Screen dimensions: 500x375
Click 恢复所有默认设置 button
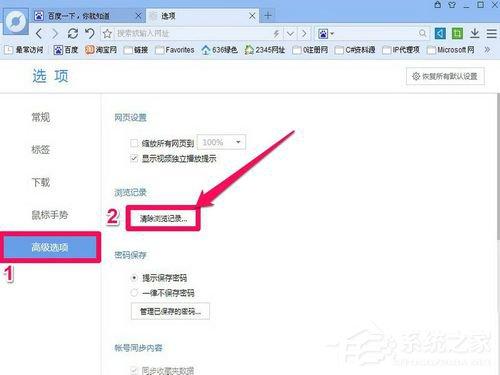tap(445, 76)
